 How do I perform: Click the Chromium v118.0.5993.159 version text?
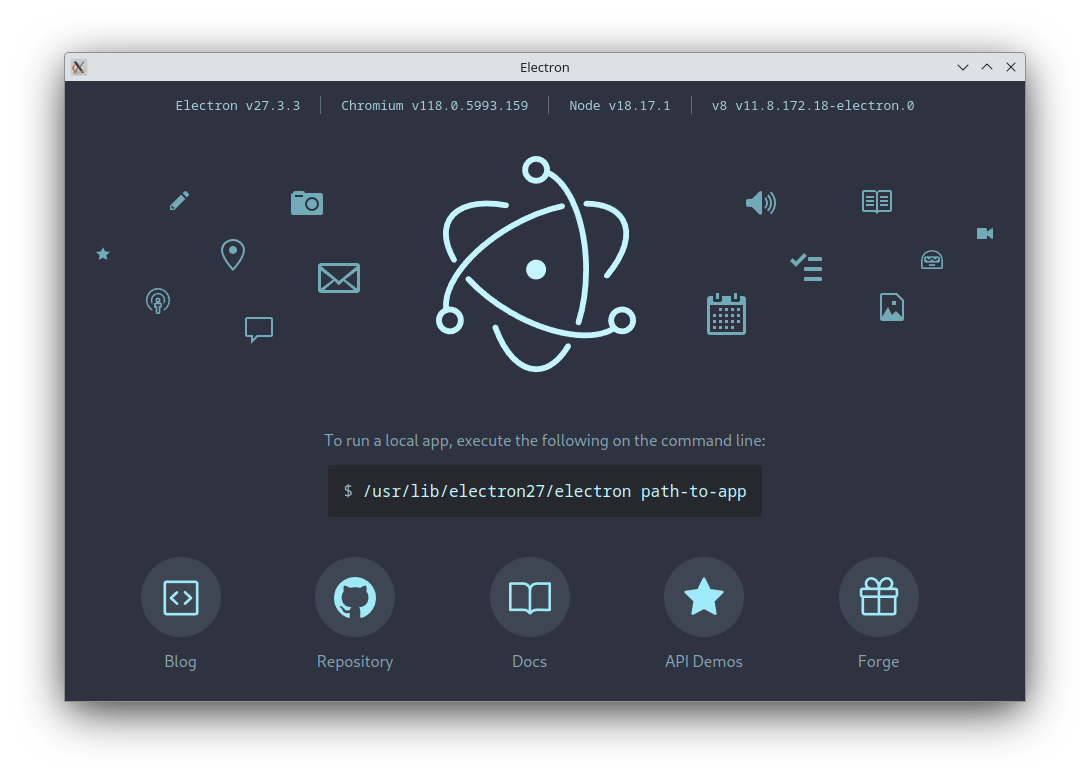(x=434, y=106)
